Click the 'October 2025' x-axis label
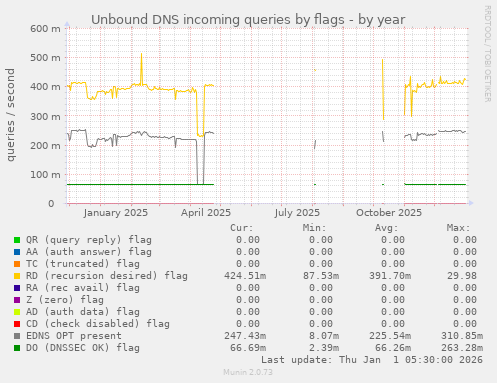Screen dimensions: 497x383 (x=389, y=213)
